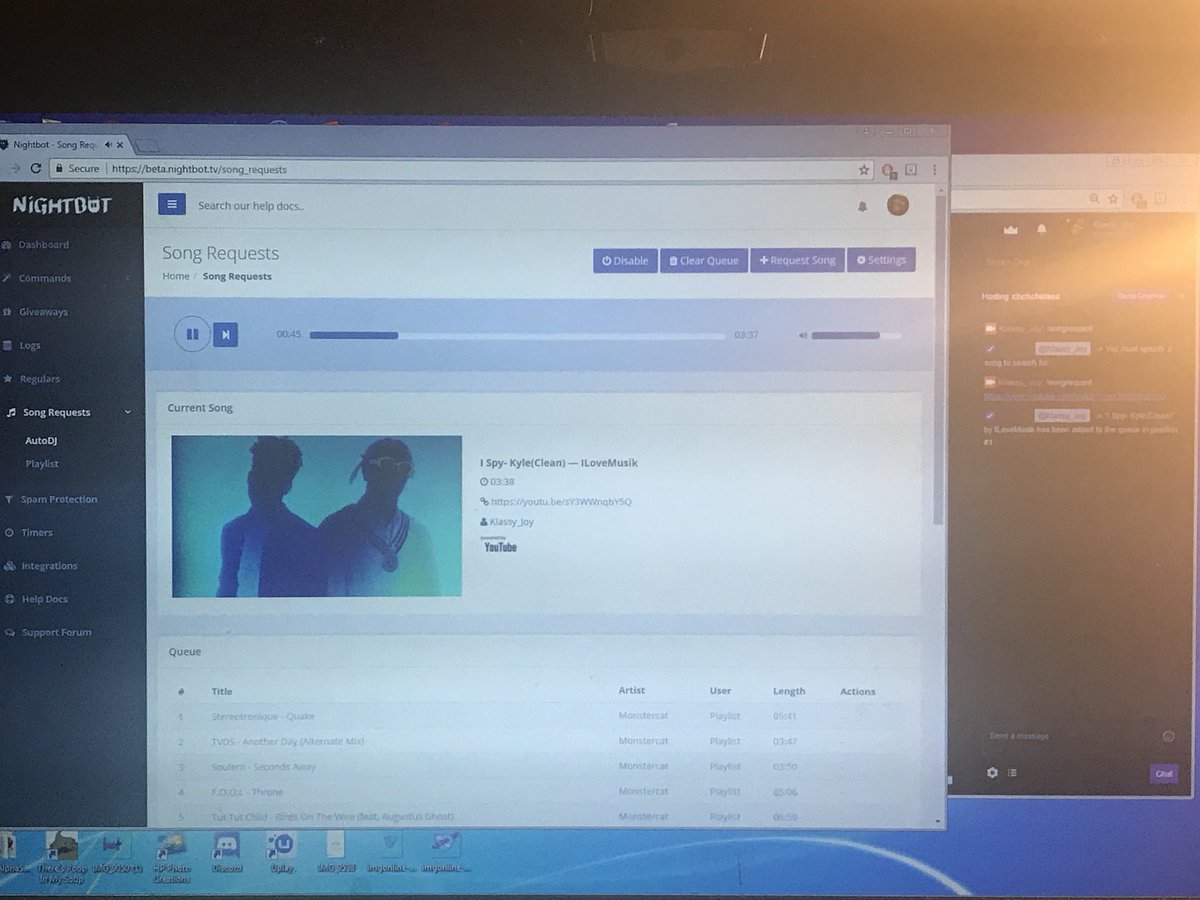Click the bell icon in Twitch header
This screenshot has width=1200, height=900.
pos(1042,229)
